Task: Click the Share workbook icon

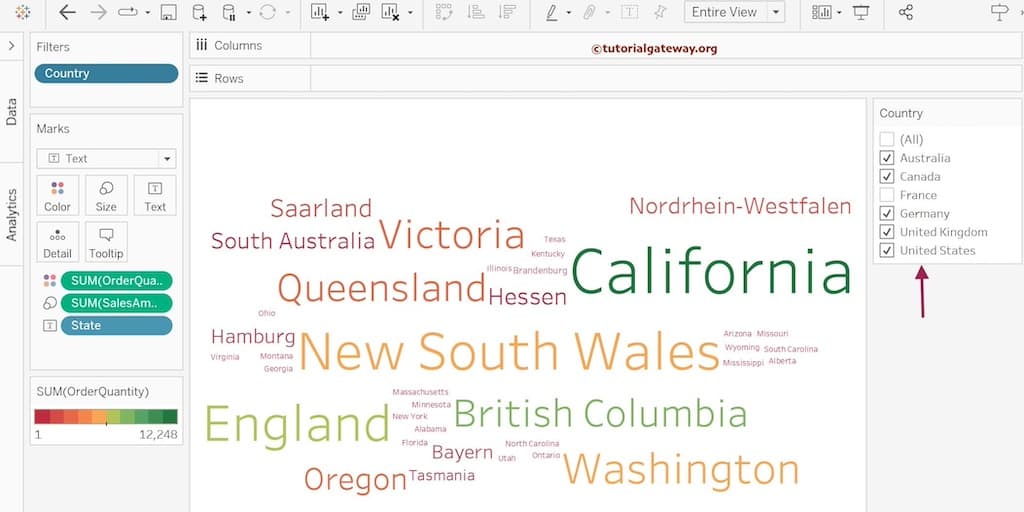Action: (x=905, y=12)
